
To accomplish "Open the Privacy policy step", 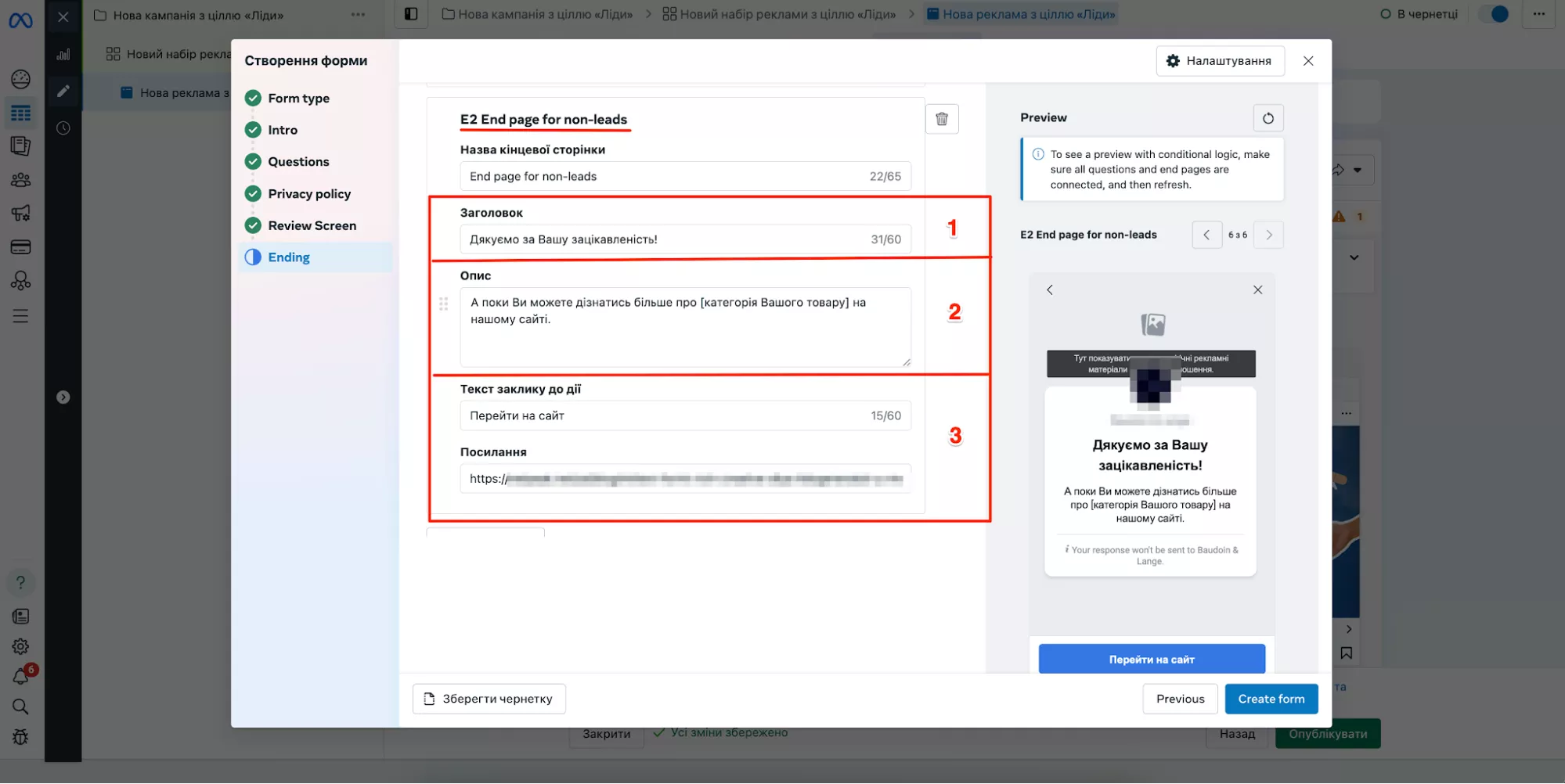I will click(308, 194).
